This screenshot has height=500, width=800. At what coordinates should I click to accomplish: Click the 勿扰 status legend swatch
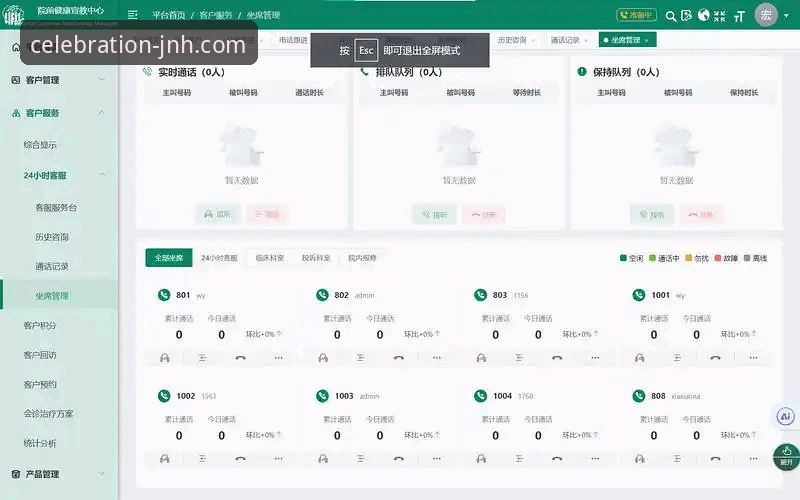[x=689, y=258]
